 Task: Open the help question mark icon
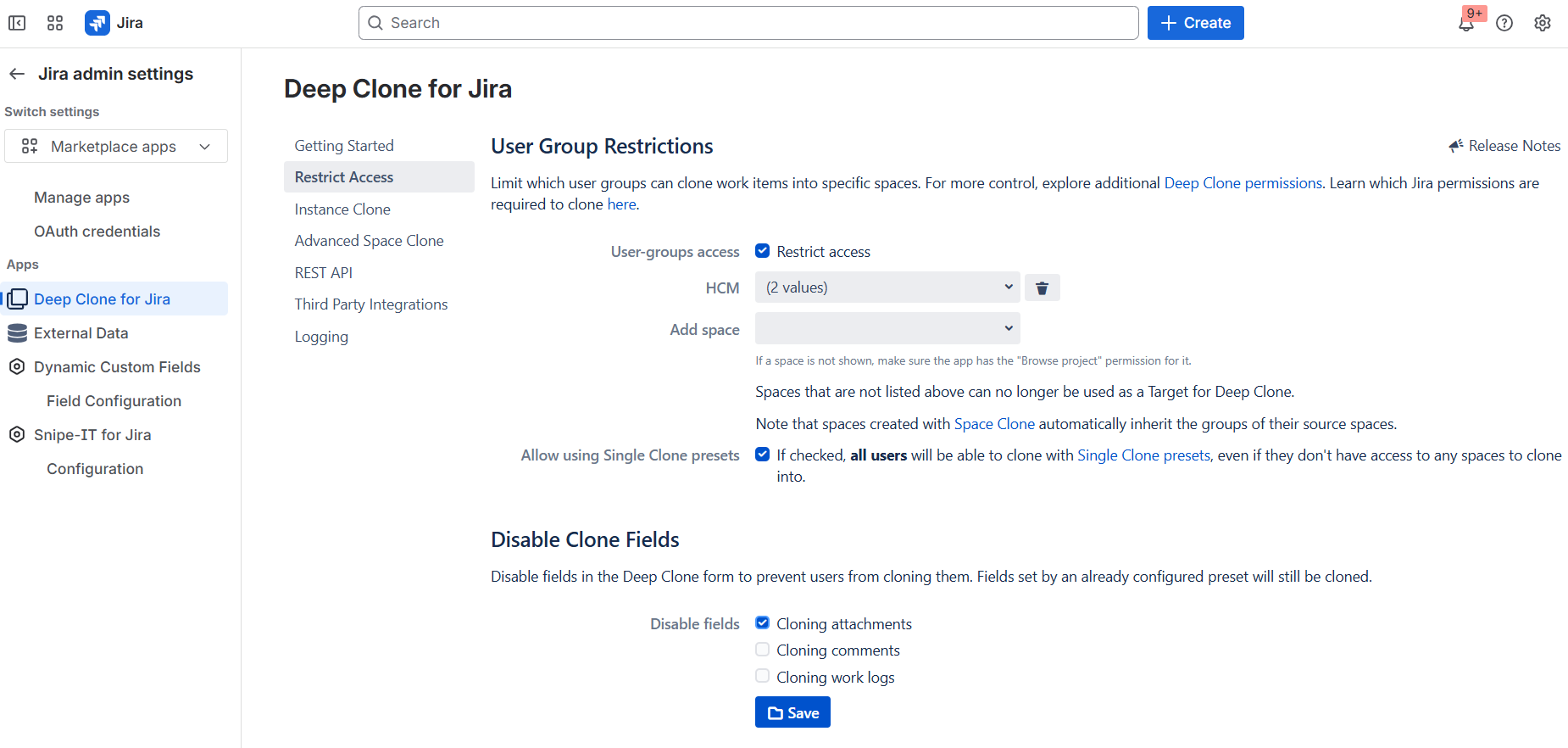click(1504, 23)
